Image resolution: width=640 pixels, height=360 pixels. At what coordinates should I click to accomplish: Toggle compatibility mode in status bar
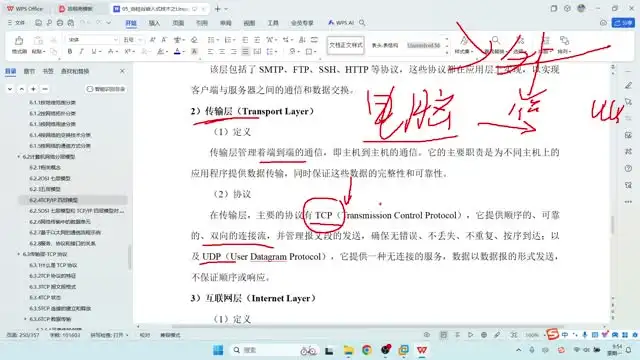[x=170, y=335]
